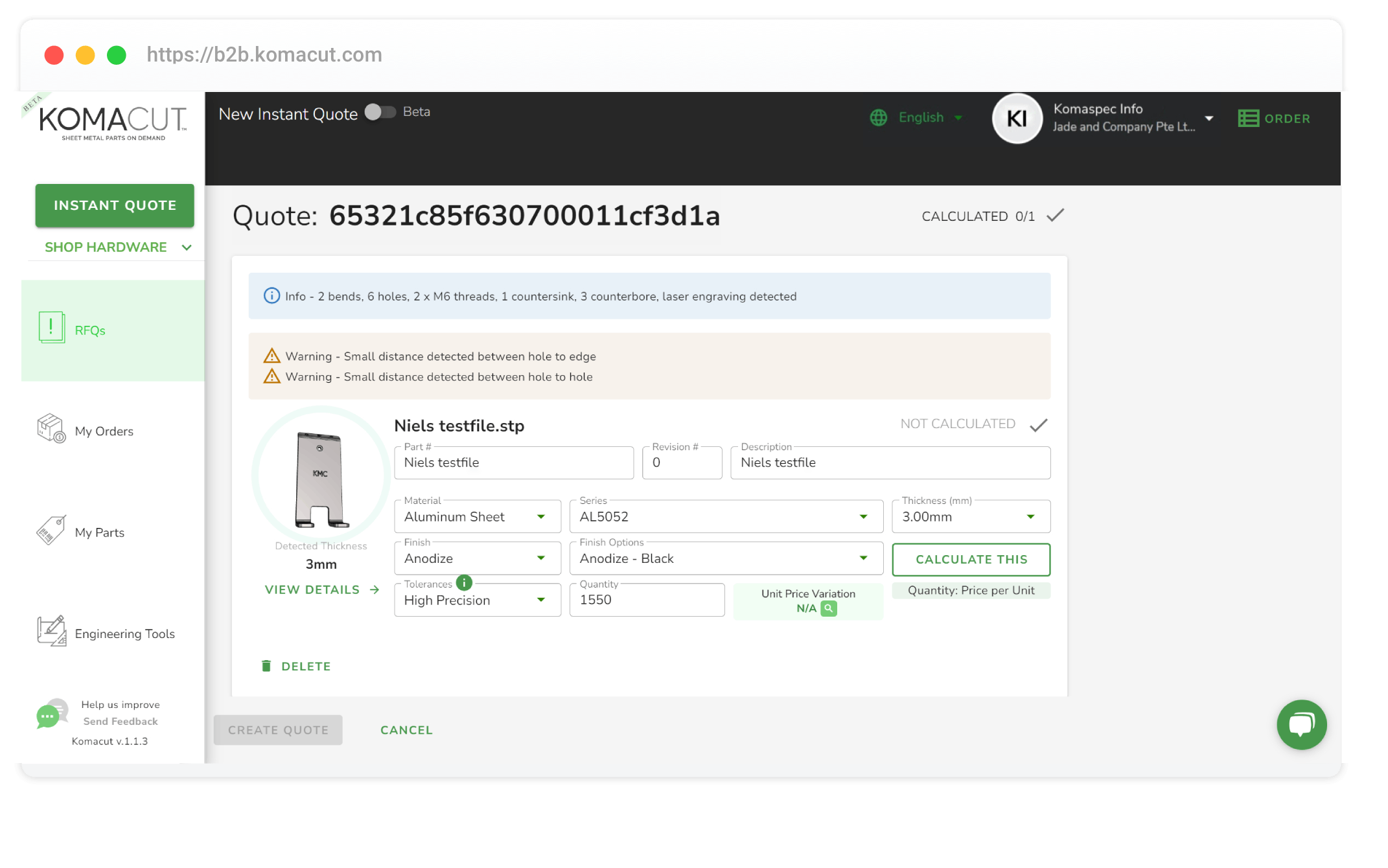This screenshot has height=868, width=1388.
Task: Click the Tolerances info icon
Action: pos(464,583)
